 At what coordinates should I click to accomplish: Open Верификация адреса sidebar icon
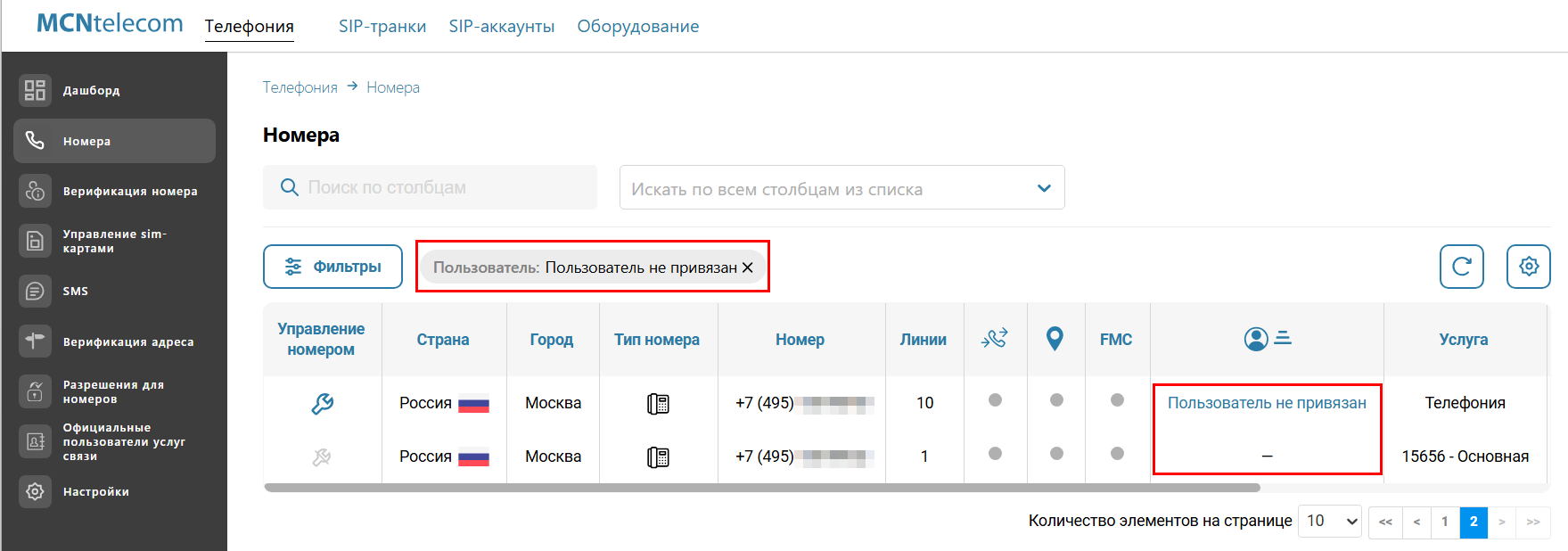click(35, 341)
